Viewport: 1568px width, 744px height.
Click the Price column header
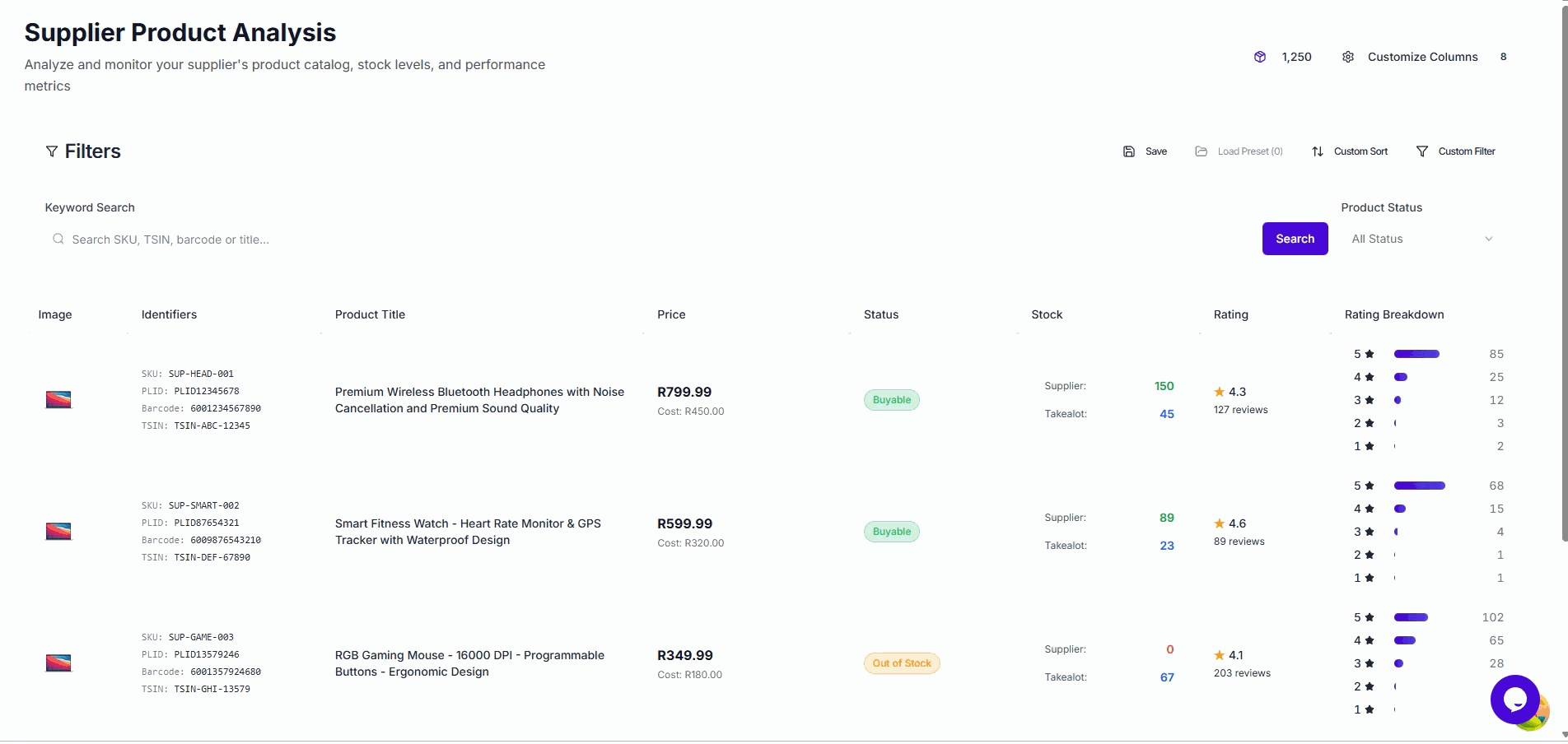click(671, 314)
